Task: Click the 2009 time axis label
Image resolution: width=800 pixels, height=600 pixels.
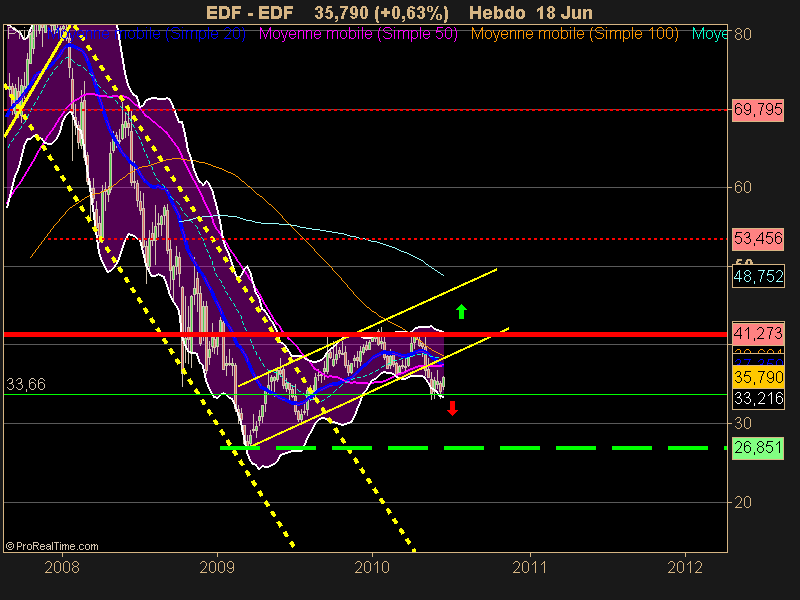Action: pyautogui.click(x=217, y=567)
